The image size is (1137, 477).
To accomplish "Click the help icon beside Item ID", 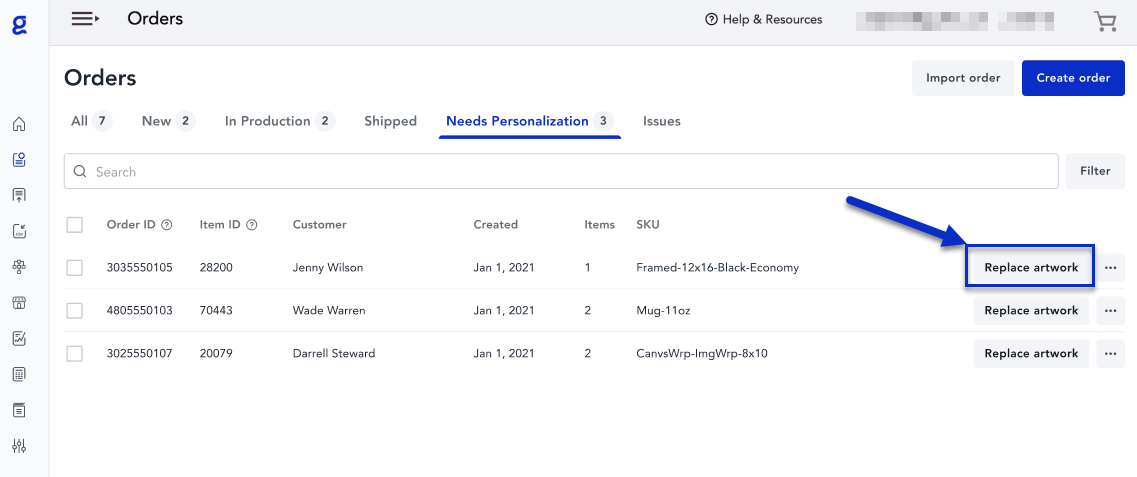I will pyautogui.click(x=252, y=225).
